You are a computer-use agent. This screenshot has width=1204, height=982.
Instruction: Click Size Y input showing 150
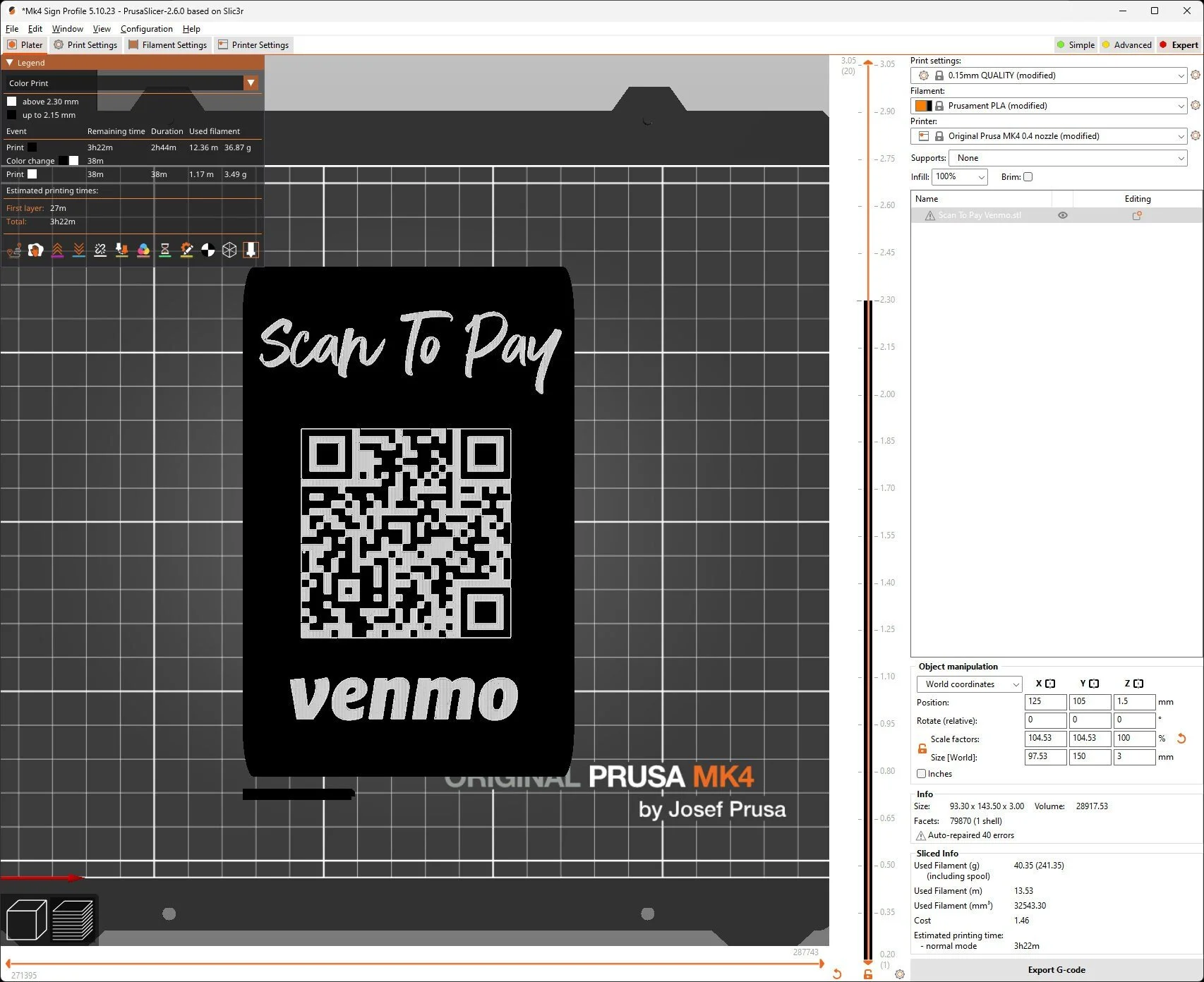click(1090, 757)
